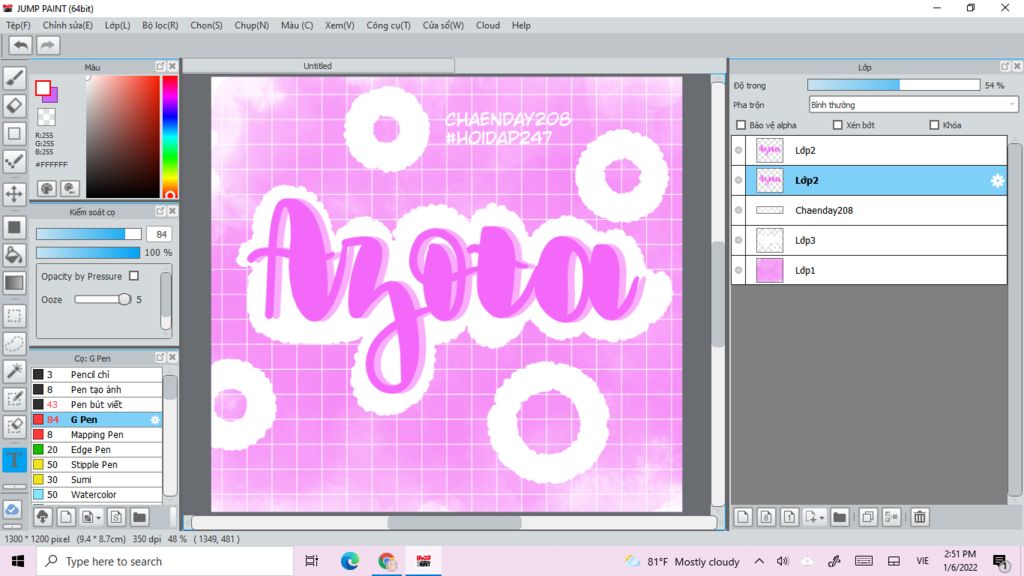Open G Pen brush settings gear
The width and height of the screenshot is (1024, 576).
[155, 420]
